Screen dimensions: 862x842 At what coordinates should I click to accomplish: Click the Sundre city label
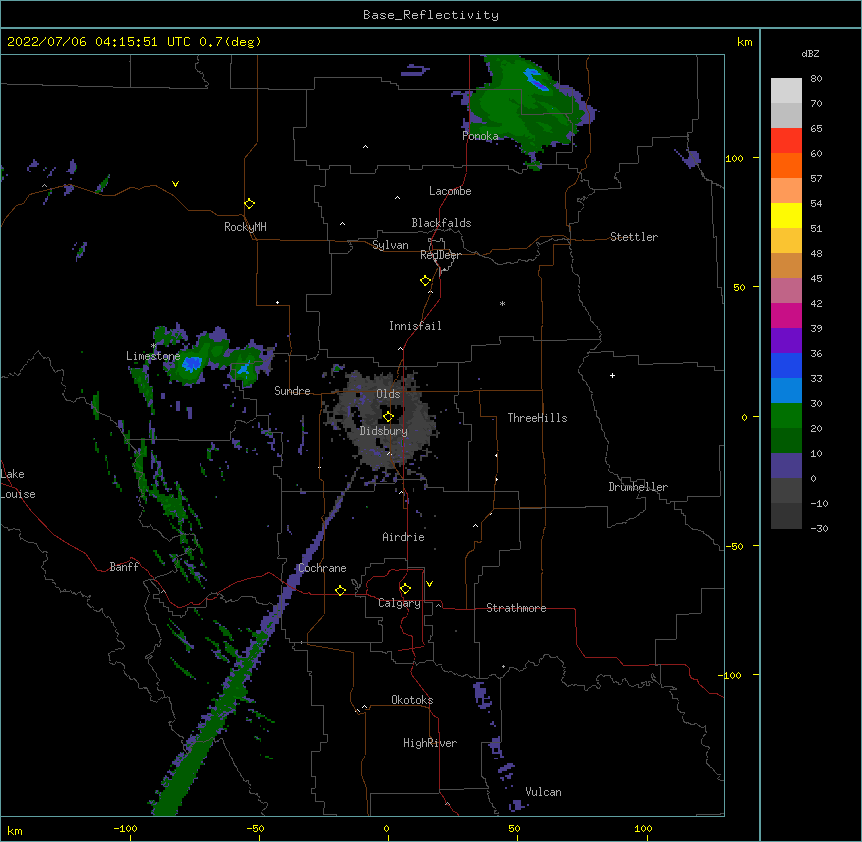pos(292,391)
